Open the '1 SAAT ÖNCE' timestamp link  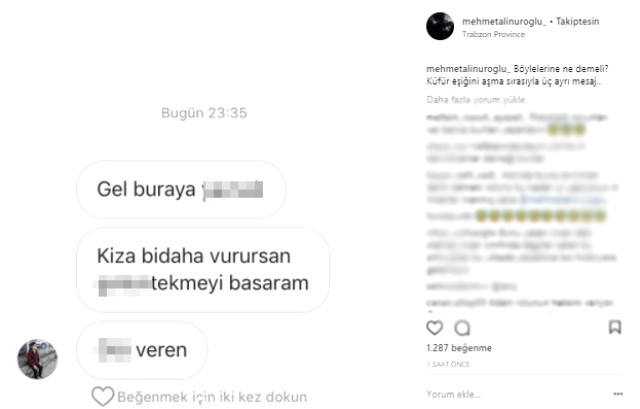click(x=448, y=364)
